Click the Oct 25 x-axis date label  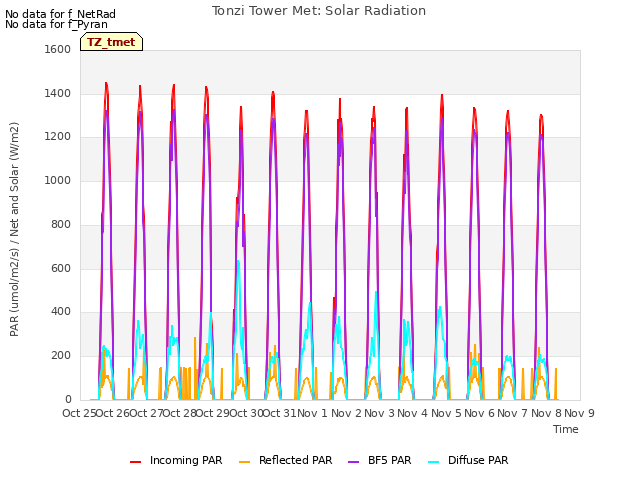pyautogui.click(x=79, y=413)
